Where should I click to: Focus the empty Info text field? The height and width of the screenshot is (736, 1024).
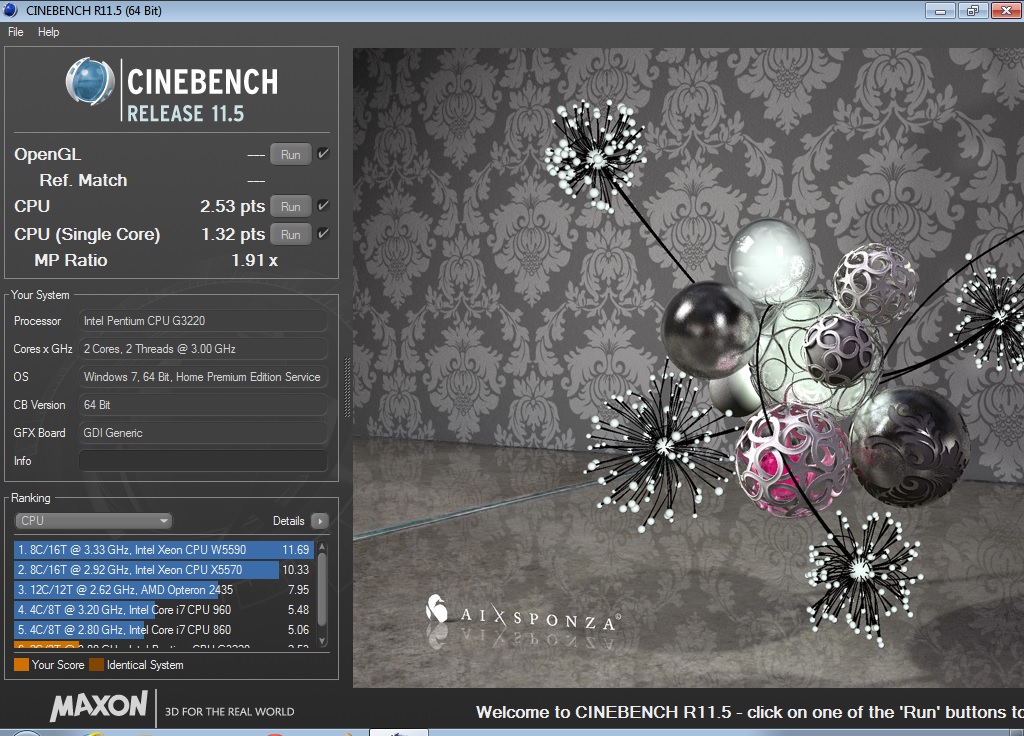[203, 460]
